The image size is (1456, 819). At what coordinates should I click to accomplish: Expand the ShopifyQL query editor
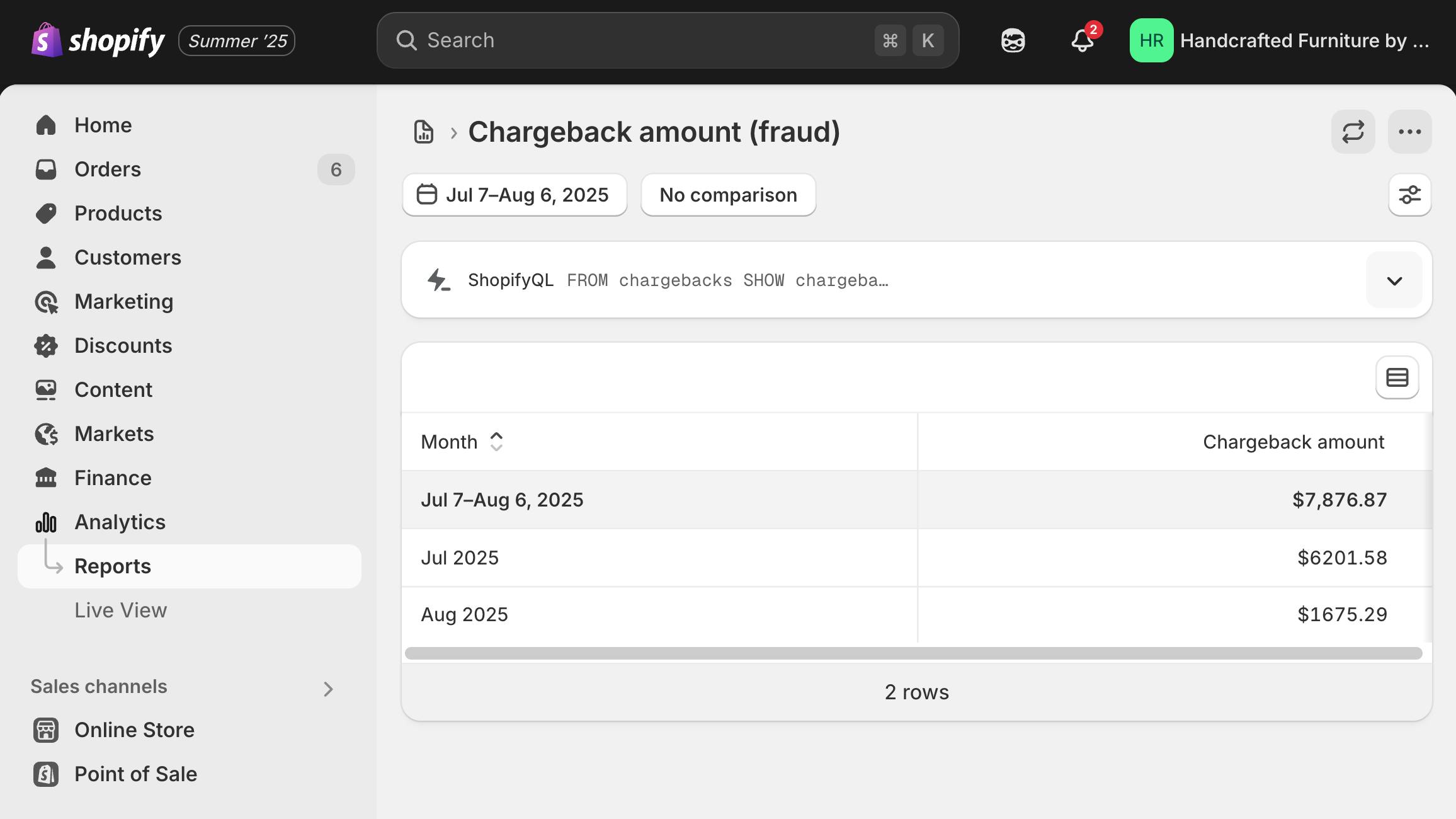[1394, 280]
